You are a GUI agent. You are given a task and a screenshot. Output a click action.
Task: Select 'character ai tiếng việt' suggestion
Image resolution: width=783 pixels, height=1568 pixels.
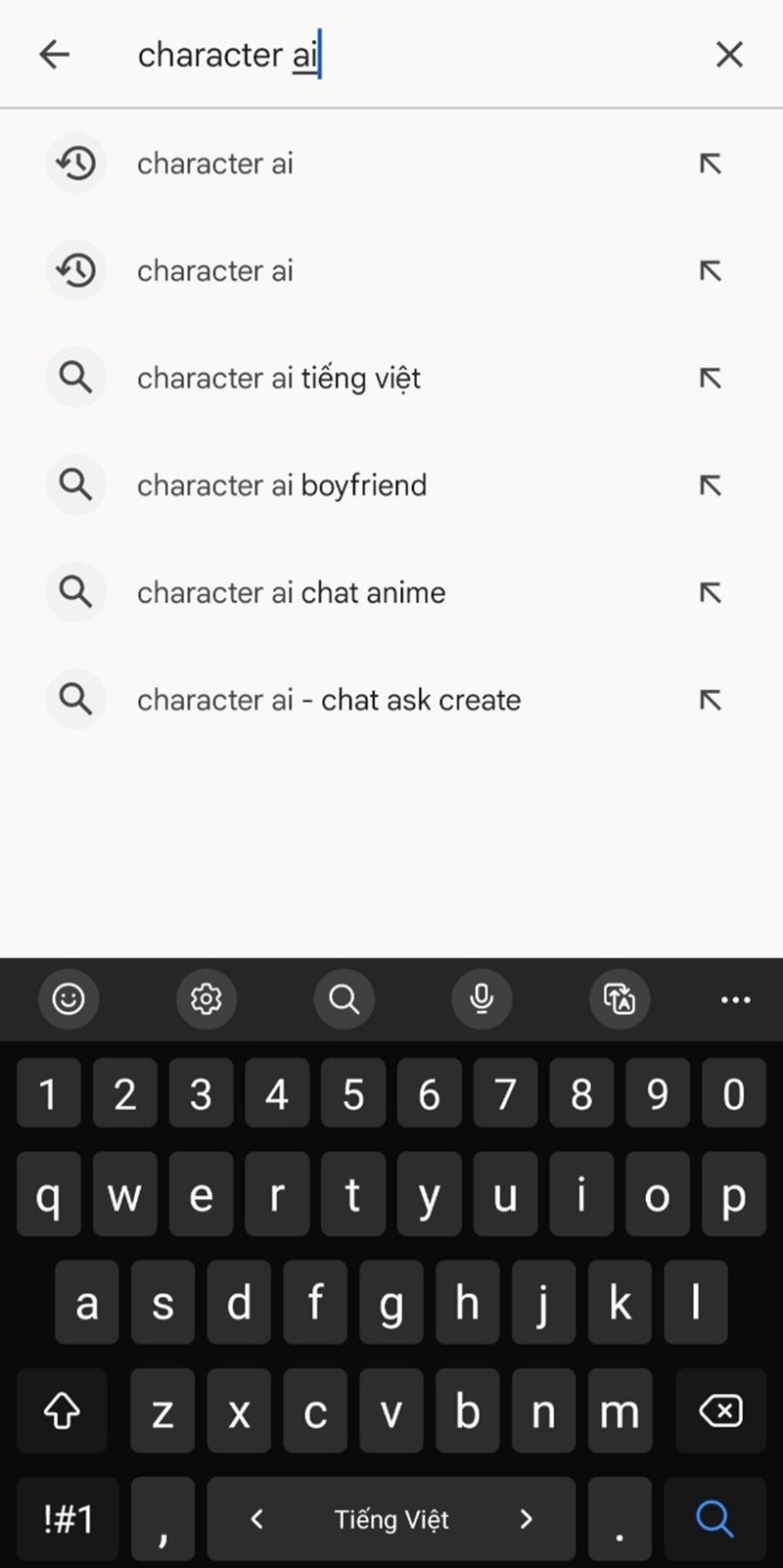tap(279, 379)
